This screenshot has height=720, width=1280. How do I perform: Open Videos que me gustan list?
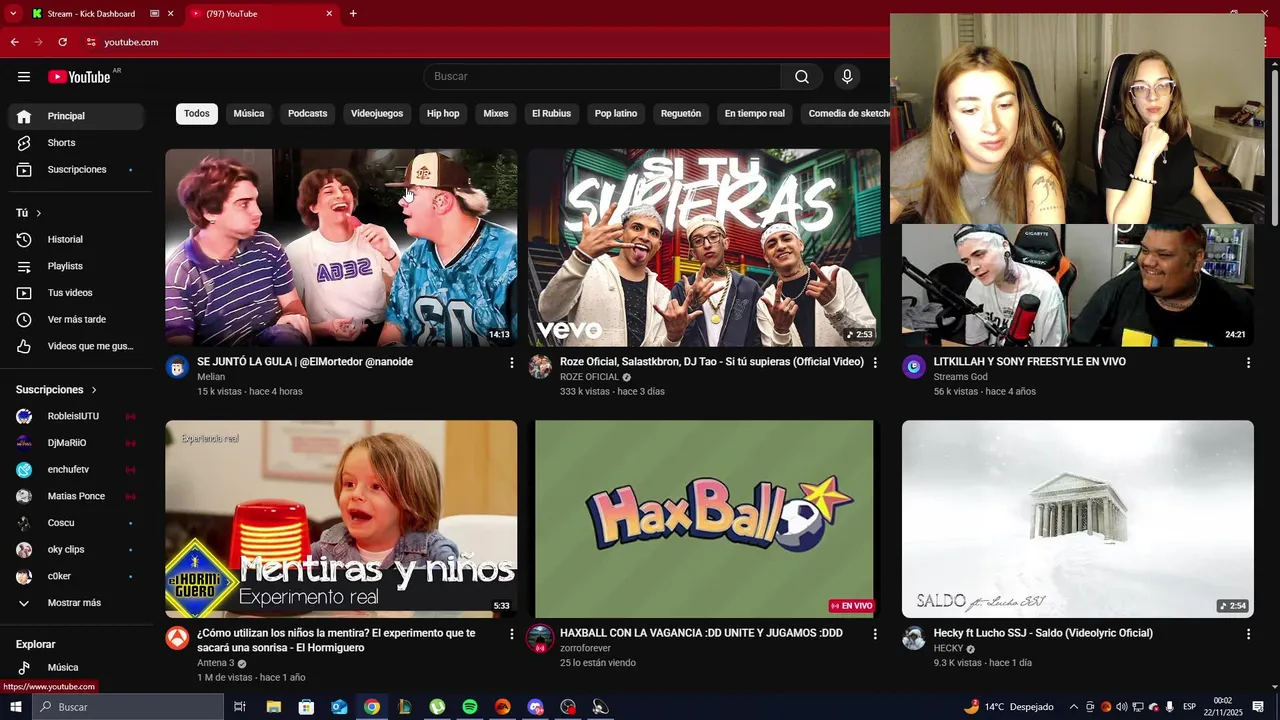[x=76, y=346]
